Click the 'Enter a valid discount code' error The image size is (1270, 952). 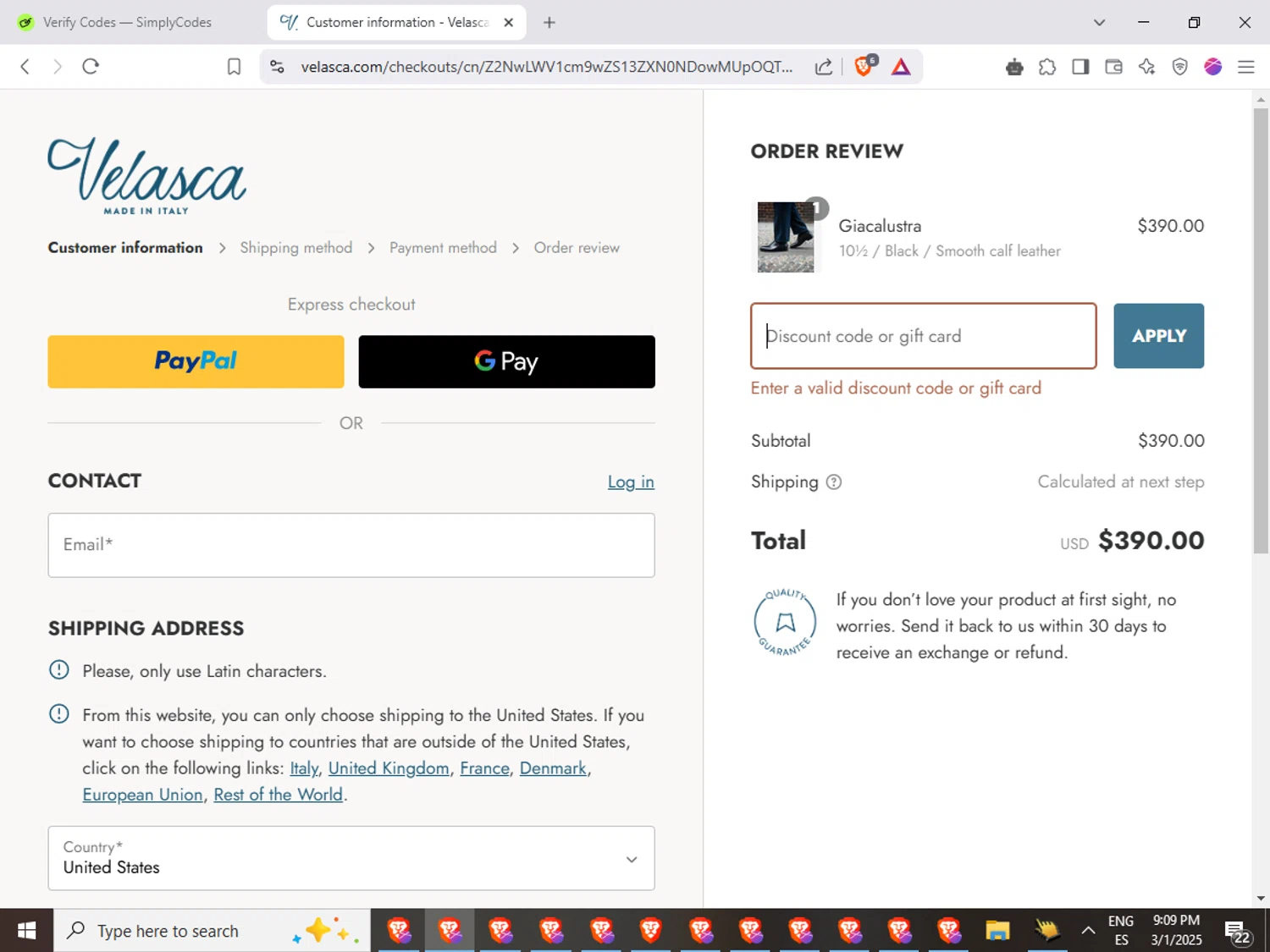896,388
